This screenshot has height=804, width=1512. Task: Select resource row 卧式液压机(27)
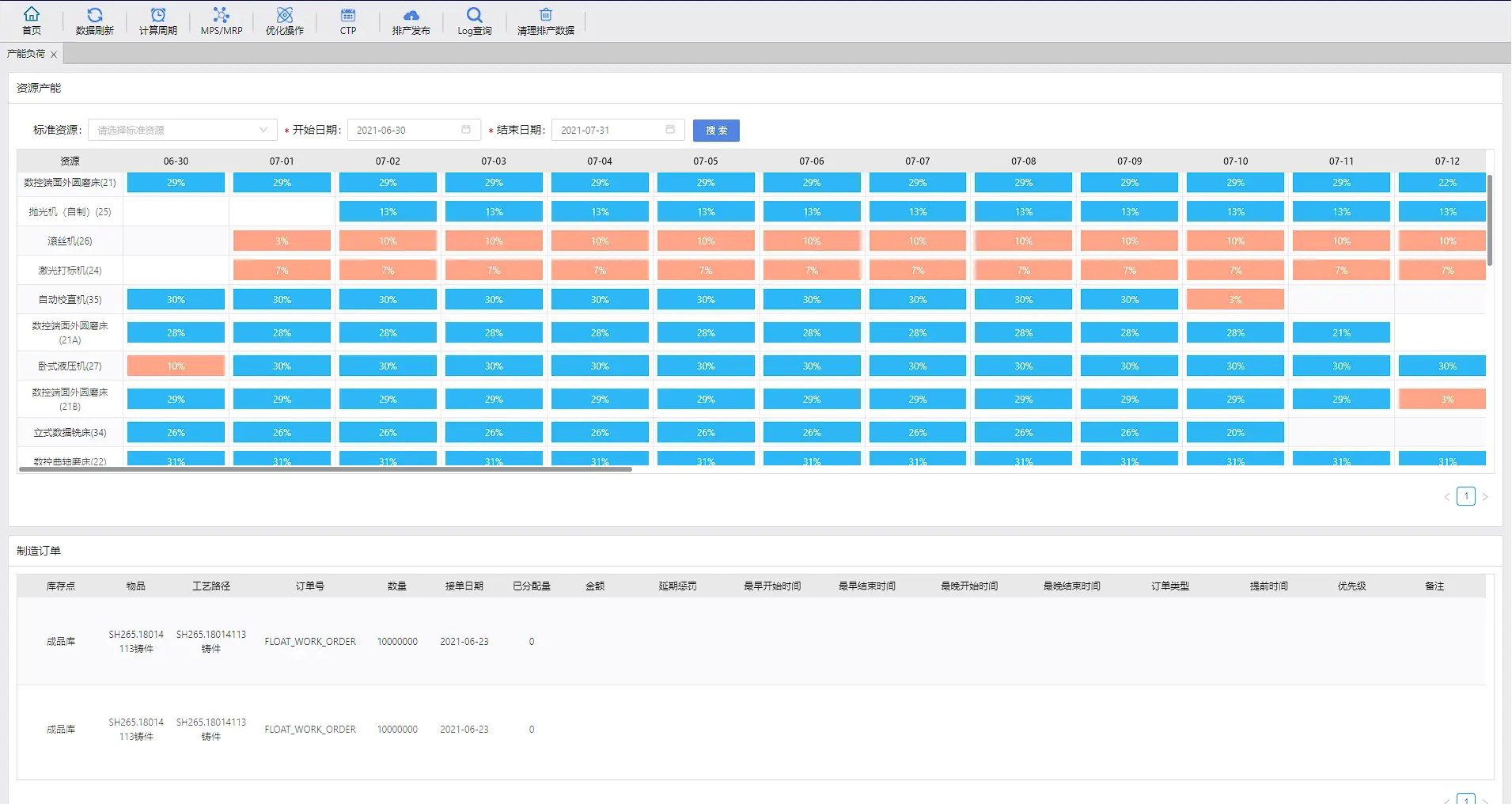(x=70, y=366)
